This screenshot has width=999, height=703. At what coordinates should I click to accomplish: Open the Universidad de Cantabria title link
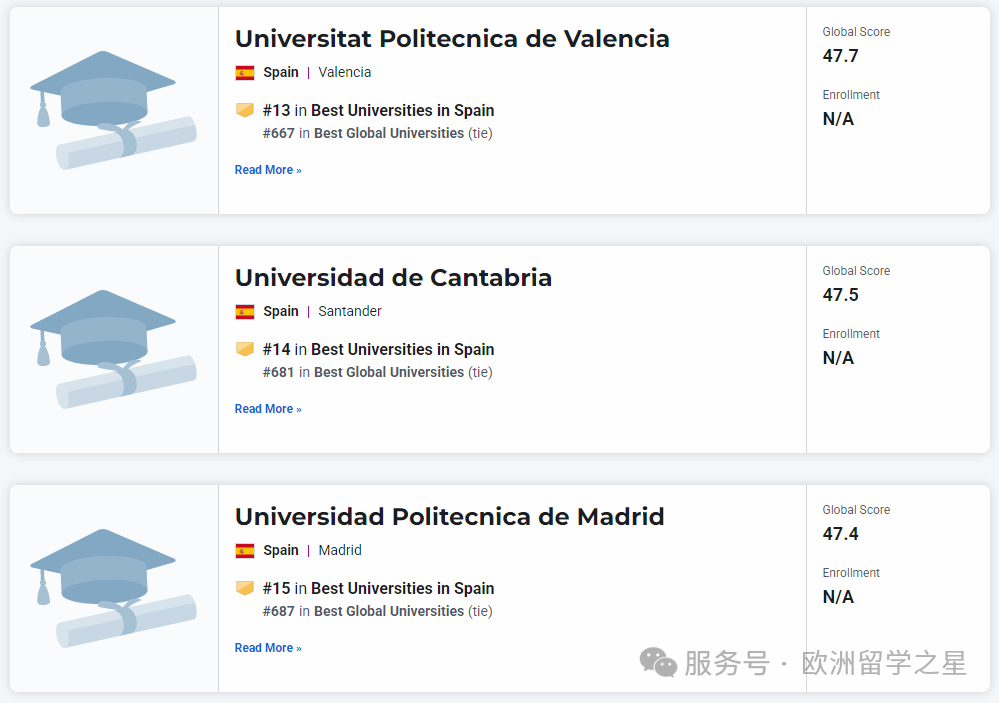tap(393, 278)
